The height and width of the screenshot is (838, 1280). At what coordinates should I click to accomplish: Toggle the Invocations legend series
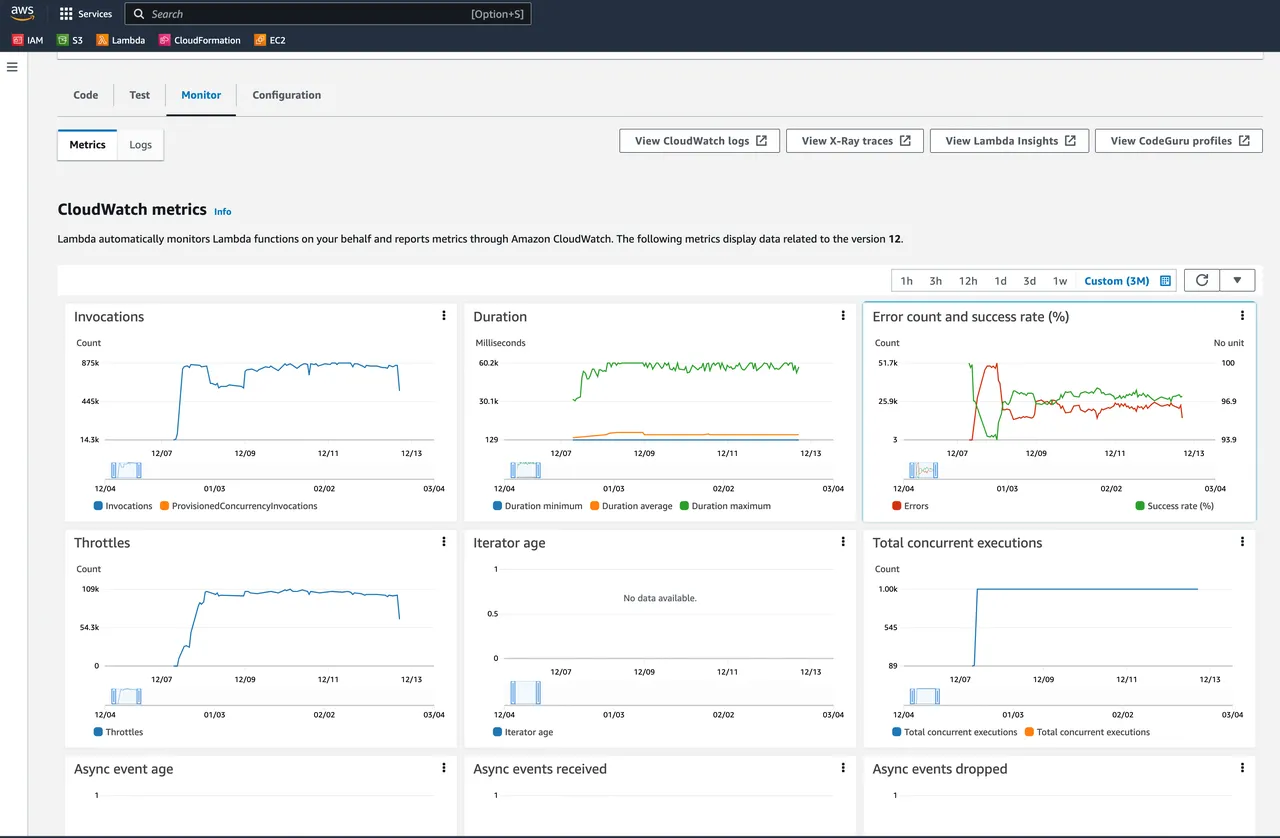[x=123, y=506]
